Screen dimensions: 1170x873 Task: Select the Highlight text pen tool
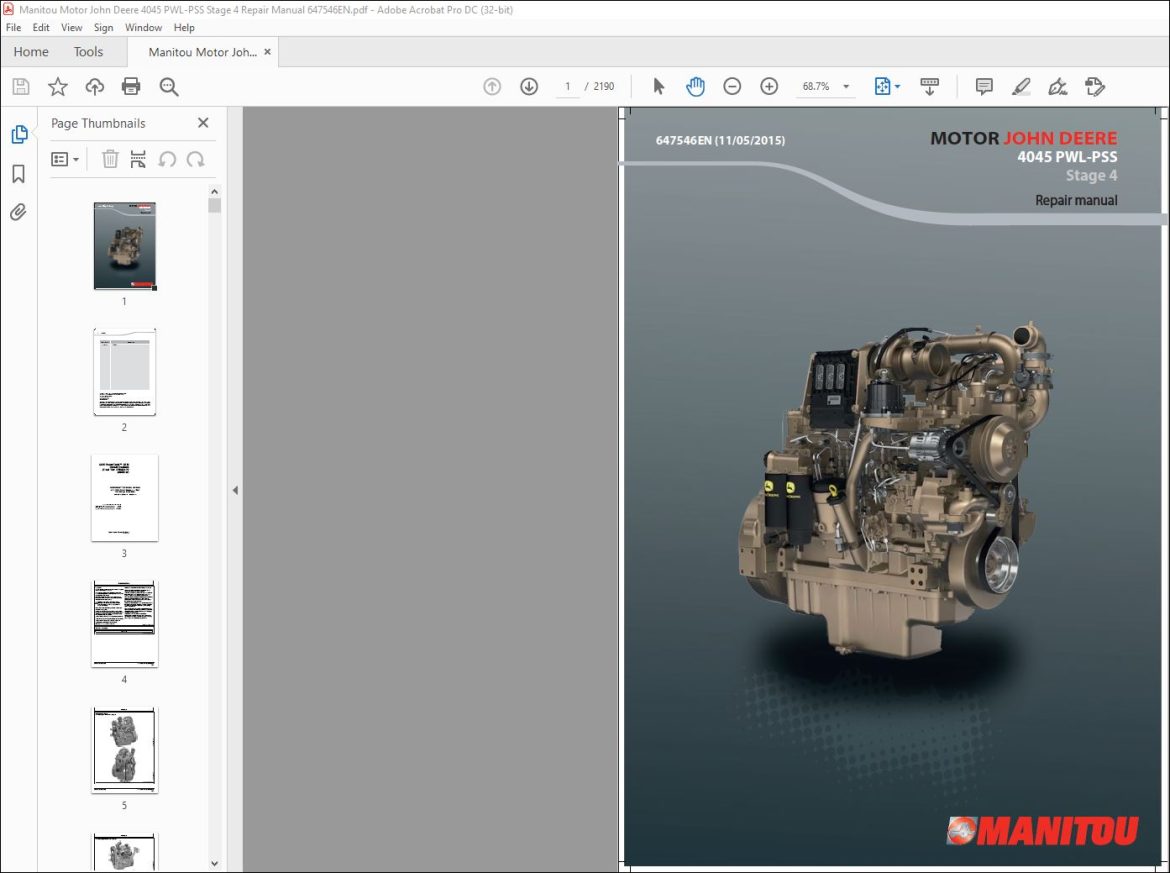[1021, 87]
